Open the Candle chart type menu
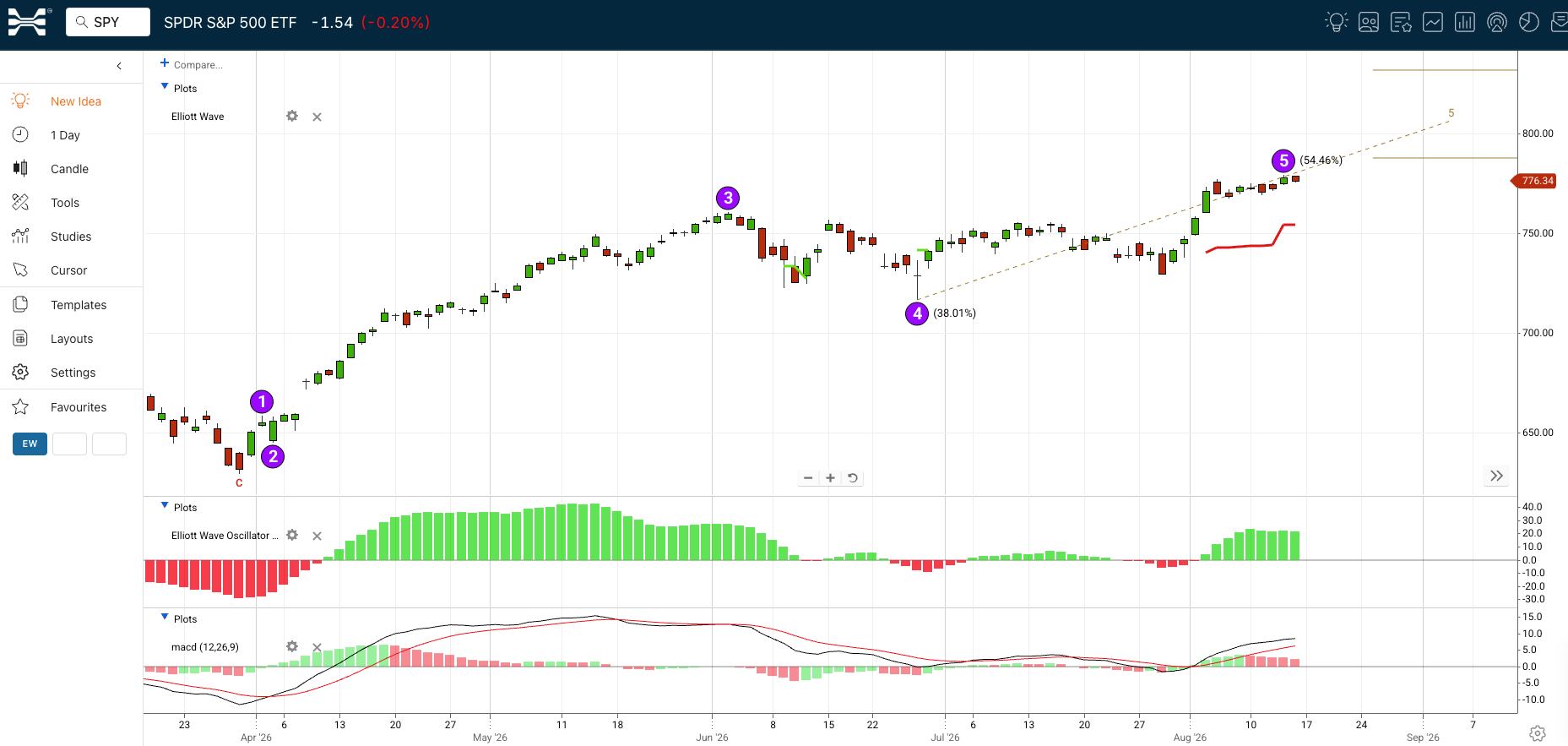This screenshot has height=746, width=1568. tap(69, 169)
